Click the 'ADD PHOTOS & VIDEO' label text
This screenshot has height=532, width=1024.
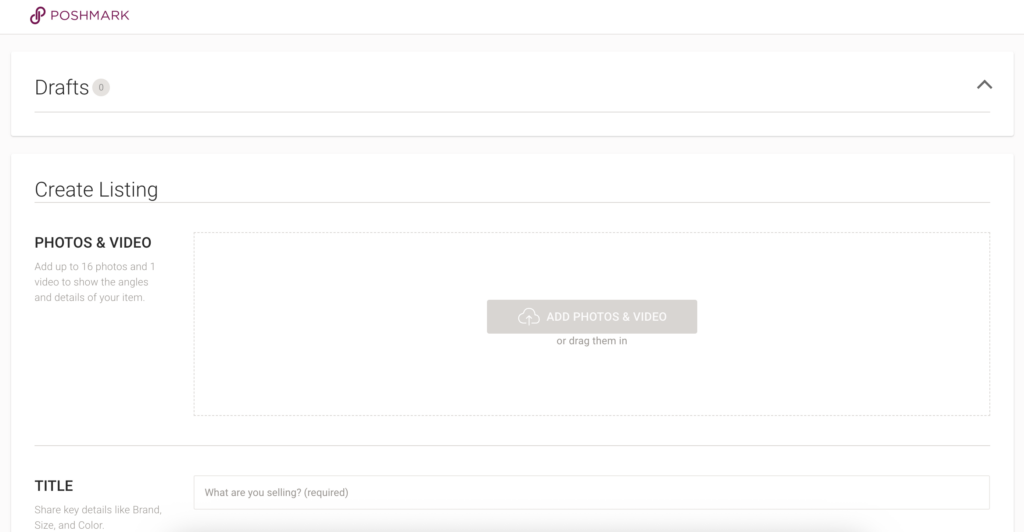(x=606, y=317)
